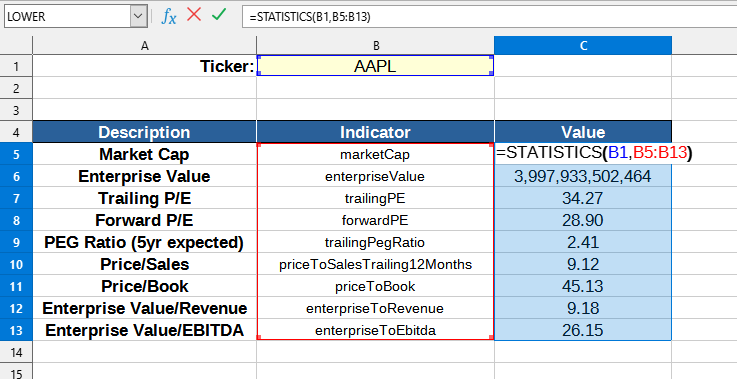Select row 9 header
Image resolution: width=737 pixels, height=379 pixels.
[x=16, y=242]
